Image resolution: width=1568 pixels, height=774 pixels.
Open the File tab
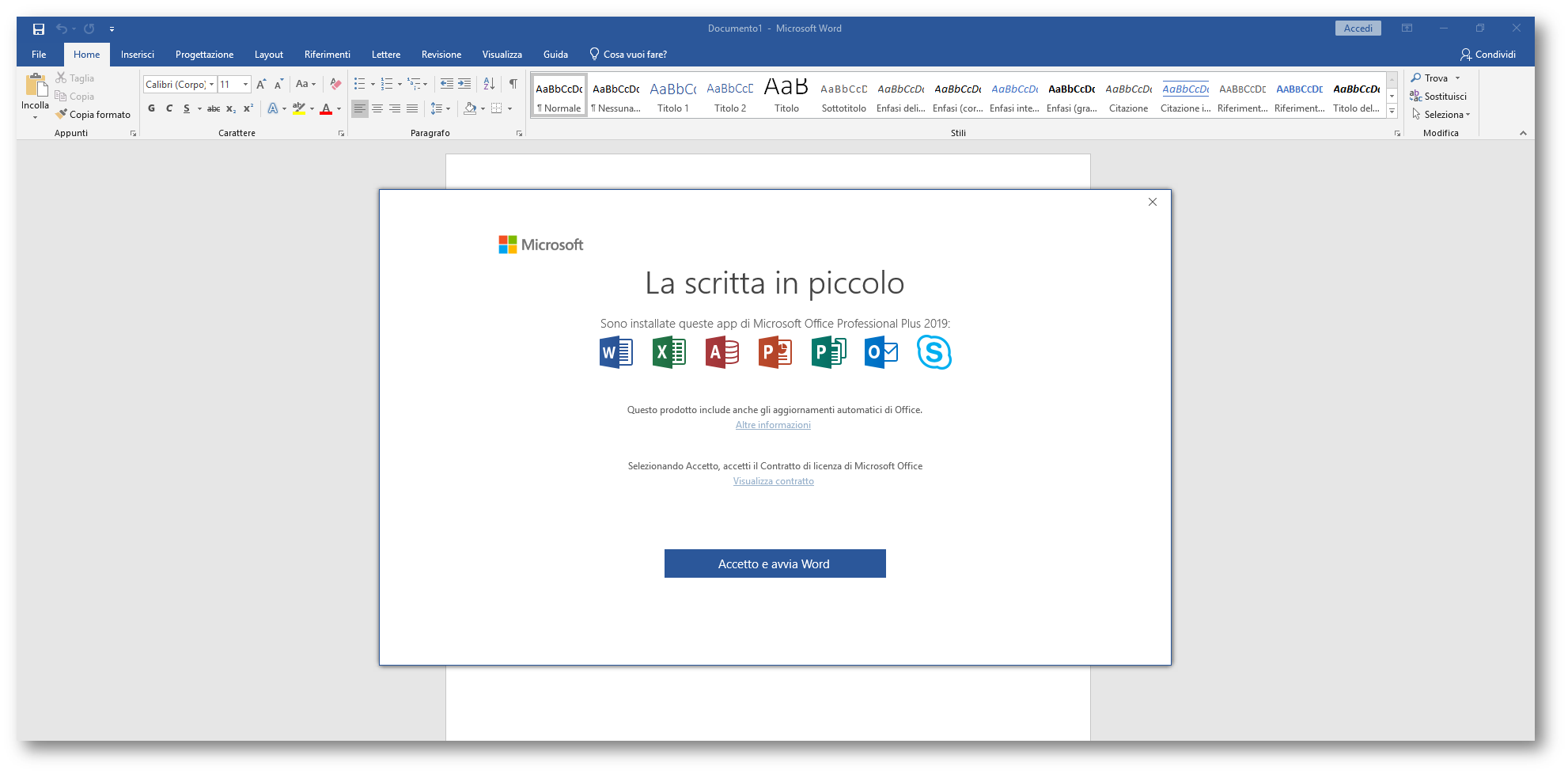tap(39, 55)
